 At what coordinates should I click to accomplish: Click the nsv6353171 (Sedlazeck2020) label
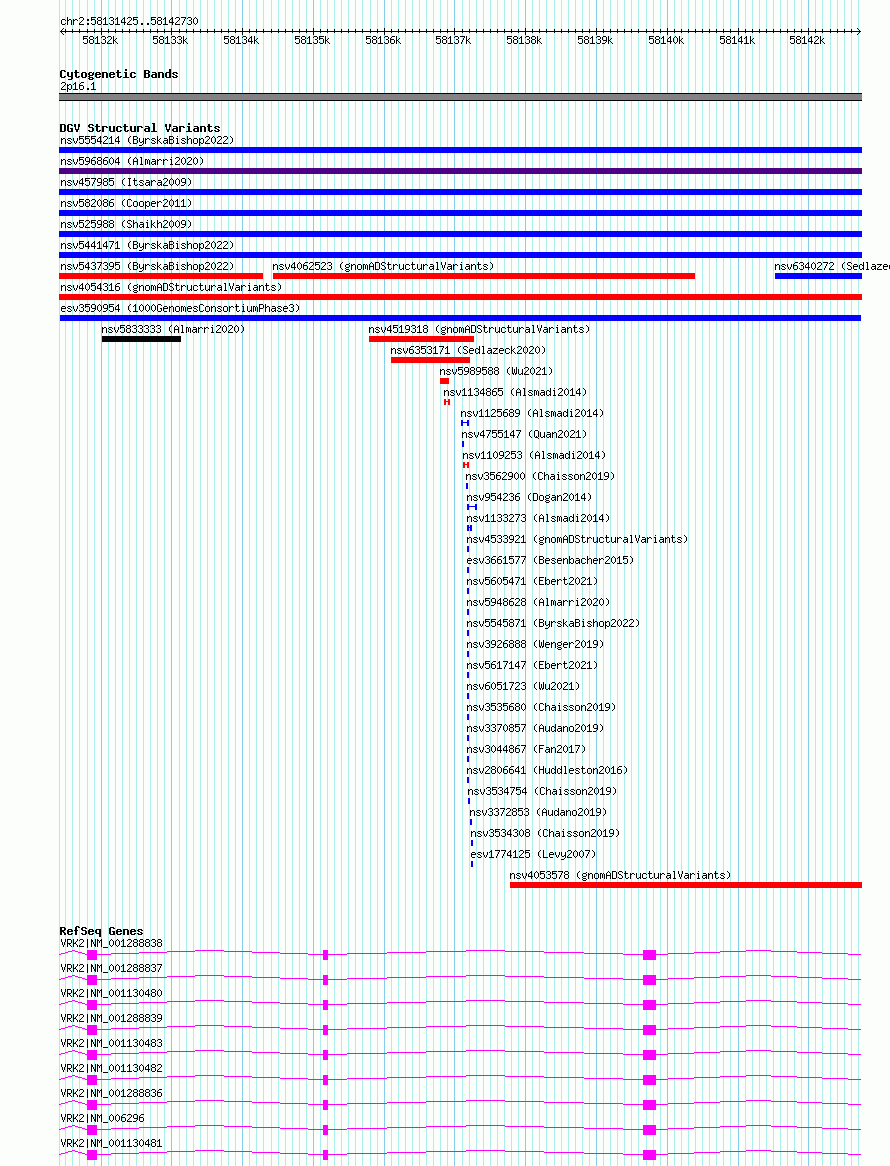click(468, 350)
